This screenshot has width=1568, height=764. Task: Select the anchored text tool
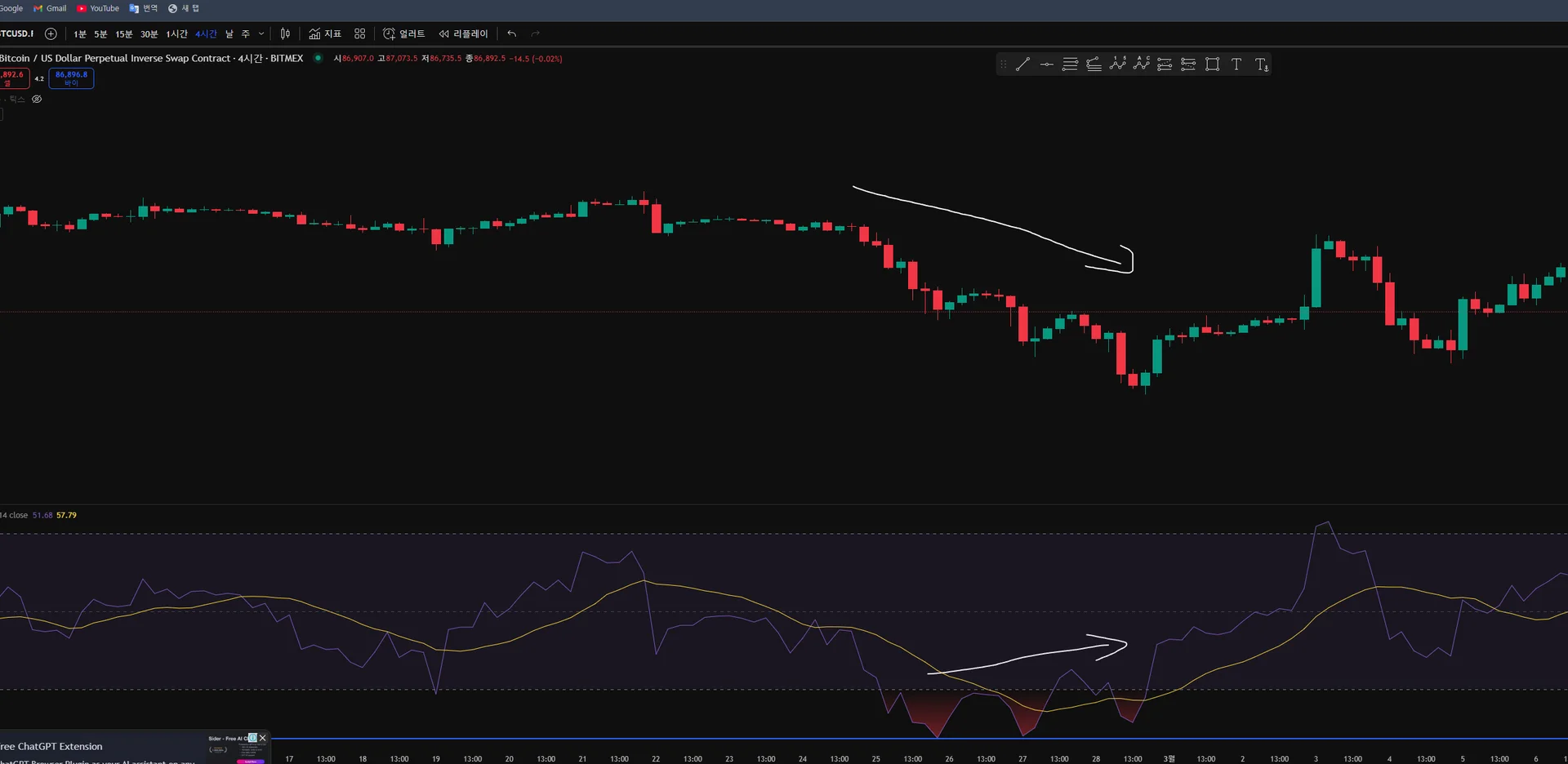click(x=1262, y=64)
